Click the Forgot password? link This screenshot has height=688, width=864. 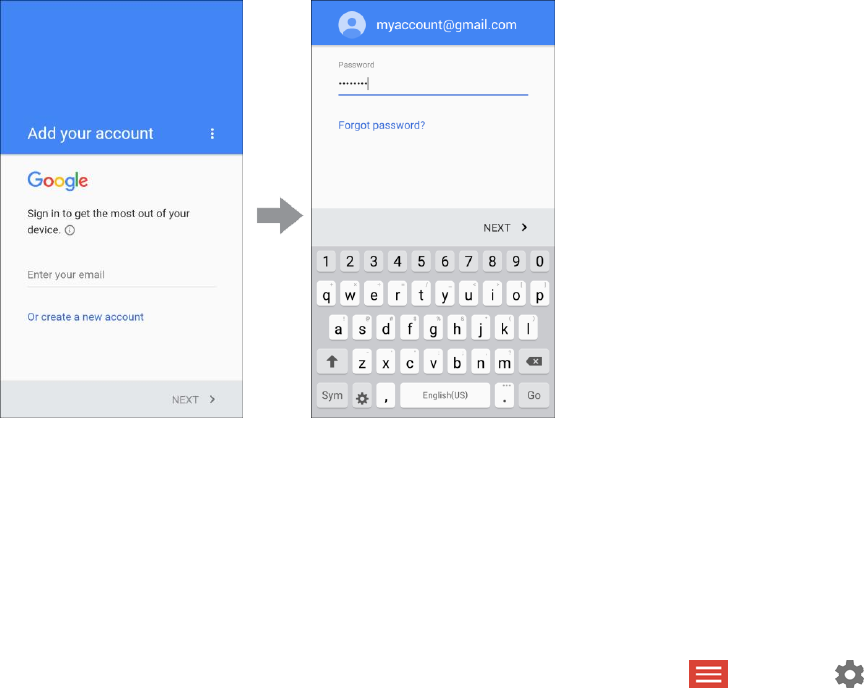pyautogui.click(x=381, y=125)
